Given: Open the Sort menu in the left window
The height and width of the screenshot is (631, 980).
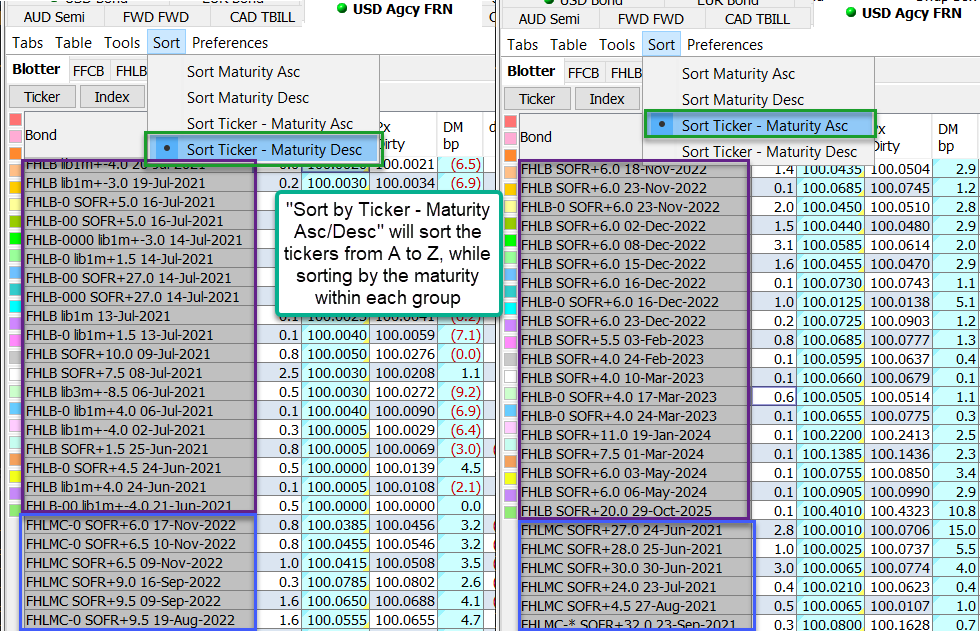Looking at the screenshot, I should [166, 42].
